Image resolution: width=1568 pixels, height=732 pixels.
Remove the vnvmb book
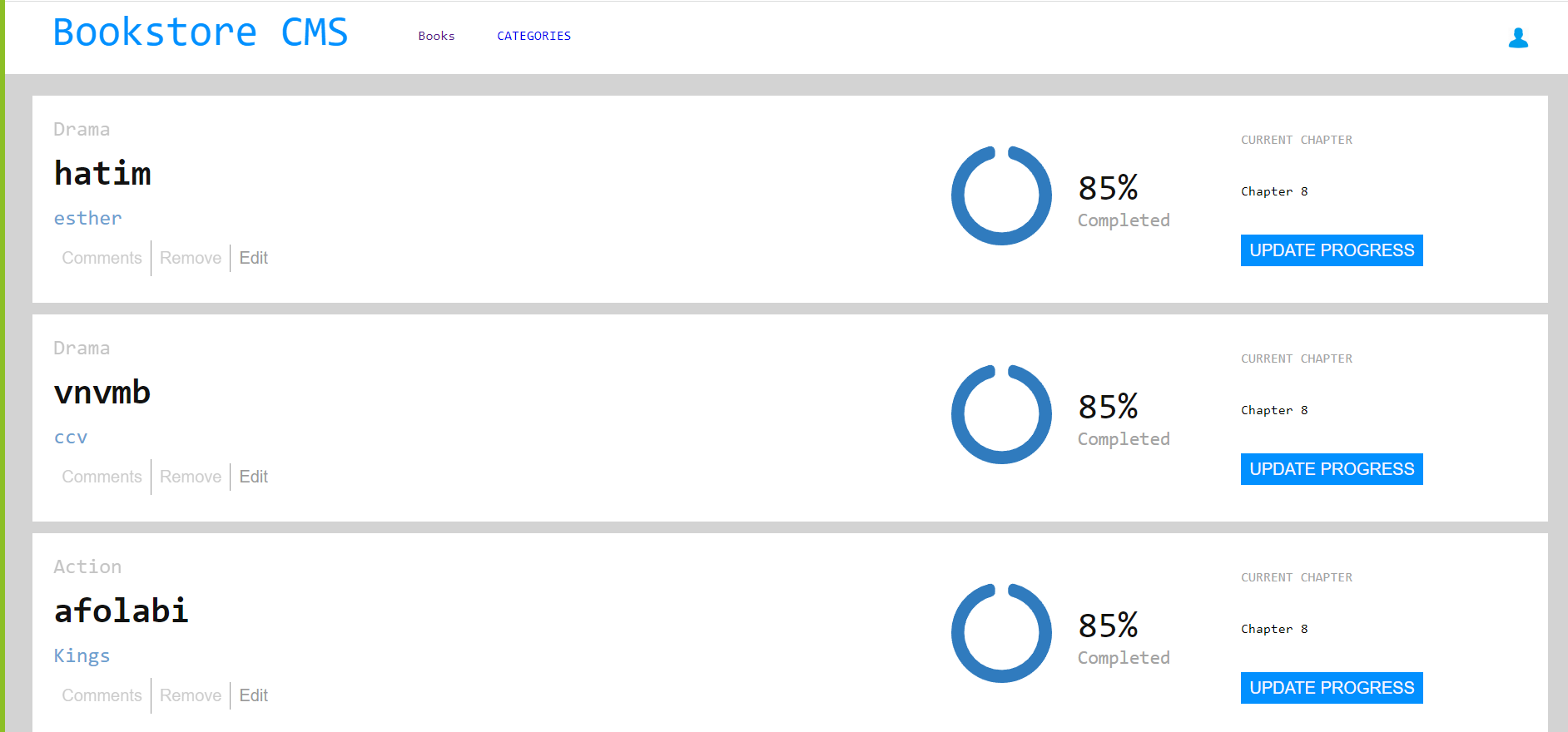(x=191, y=477)
